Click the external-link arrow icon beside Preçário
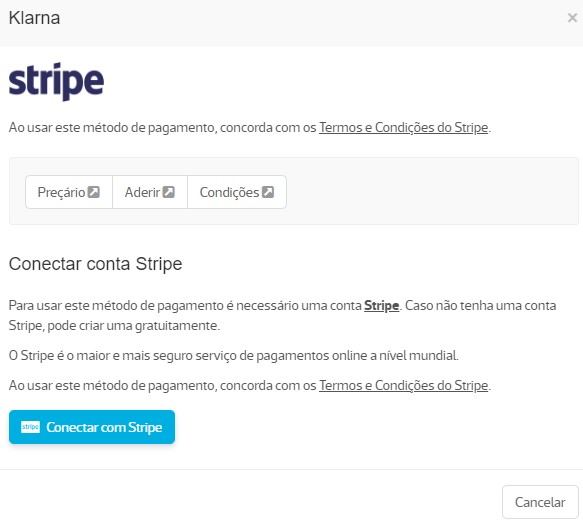The width and height of the screenshot is (583, 525). click(93, 192)
